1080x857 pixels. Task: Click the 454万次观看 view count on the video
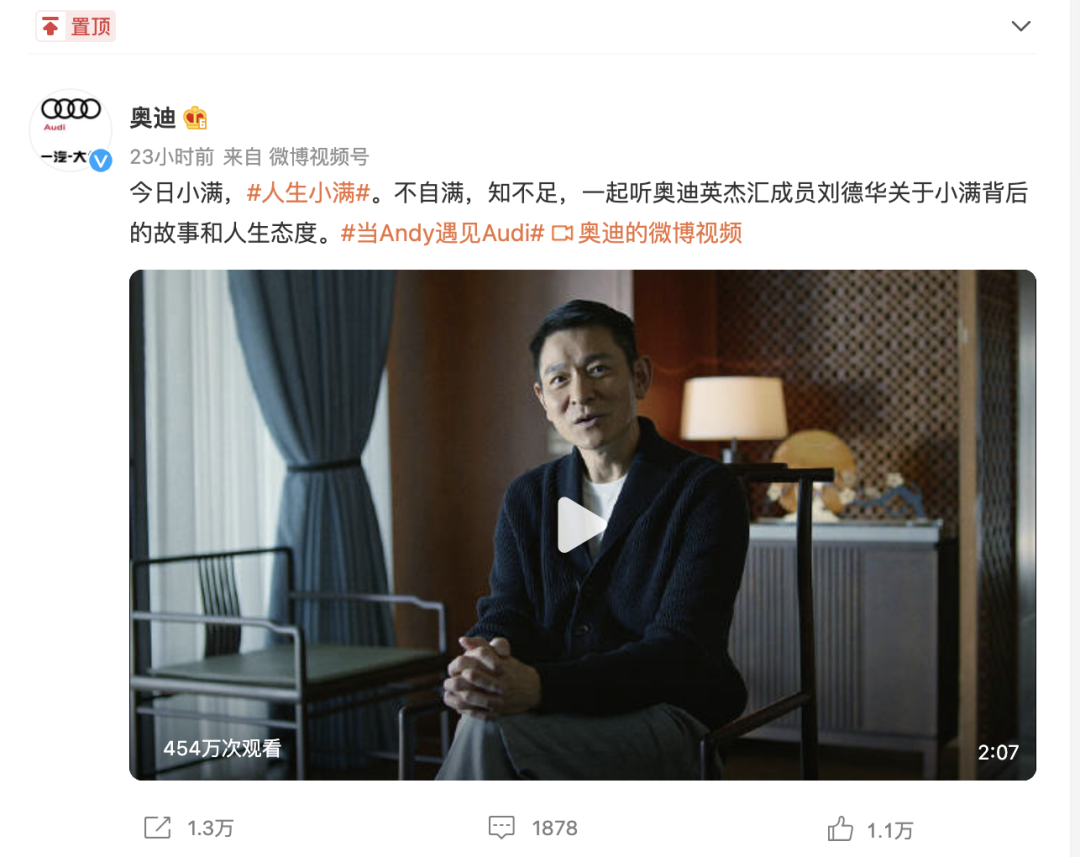[x=222, y=749]
